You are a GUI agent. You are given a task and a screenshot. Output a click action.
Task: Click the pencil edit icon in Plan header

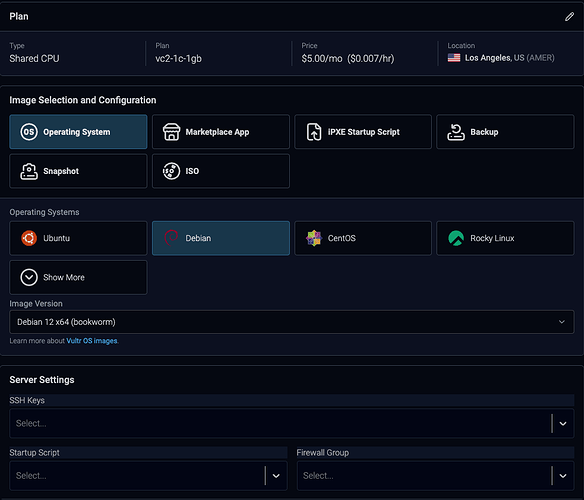(569, 17)
